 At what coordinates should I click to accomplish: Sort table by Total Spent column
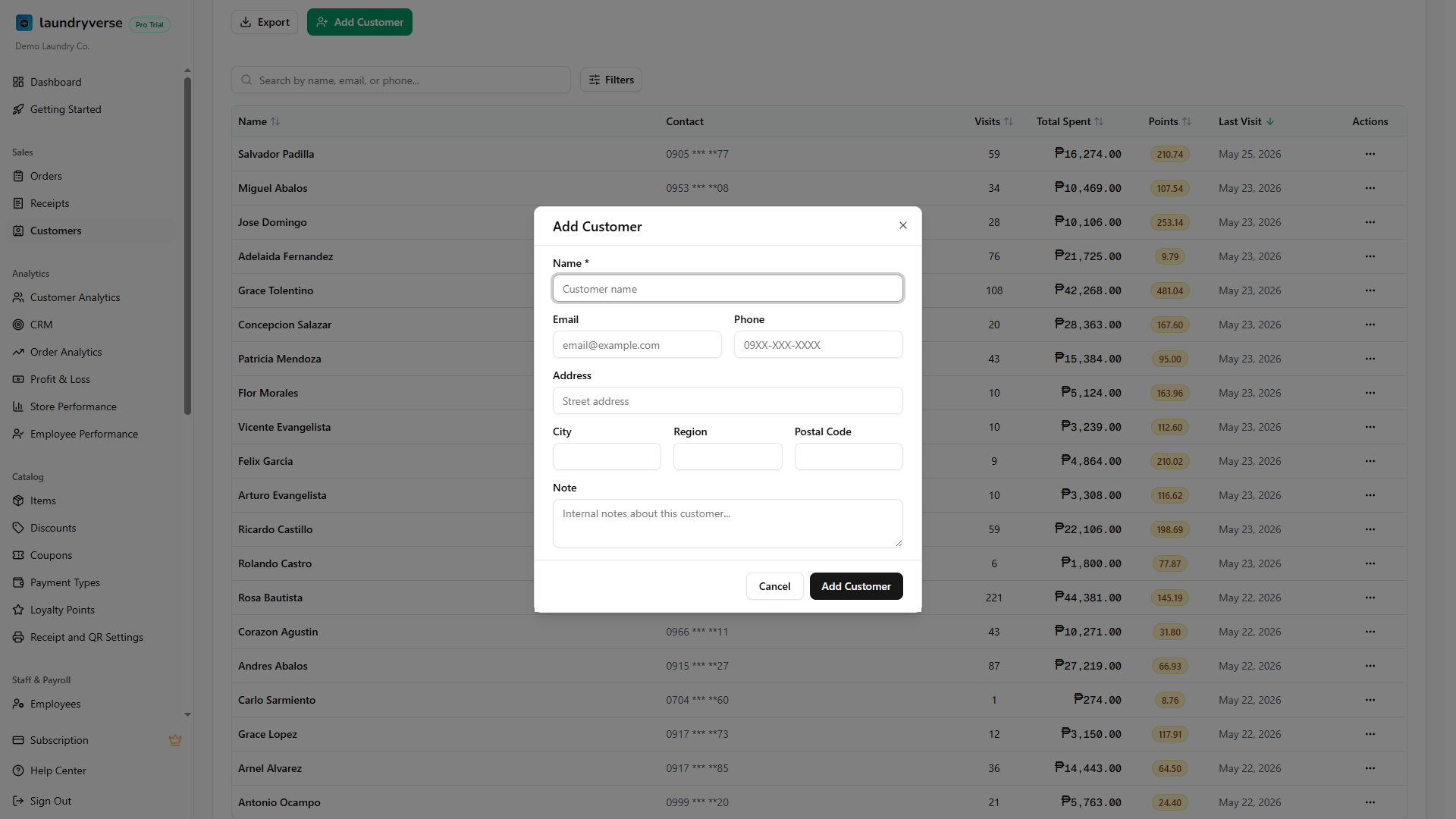click(1070, 121)
